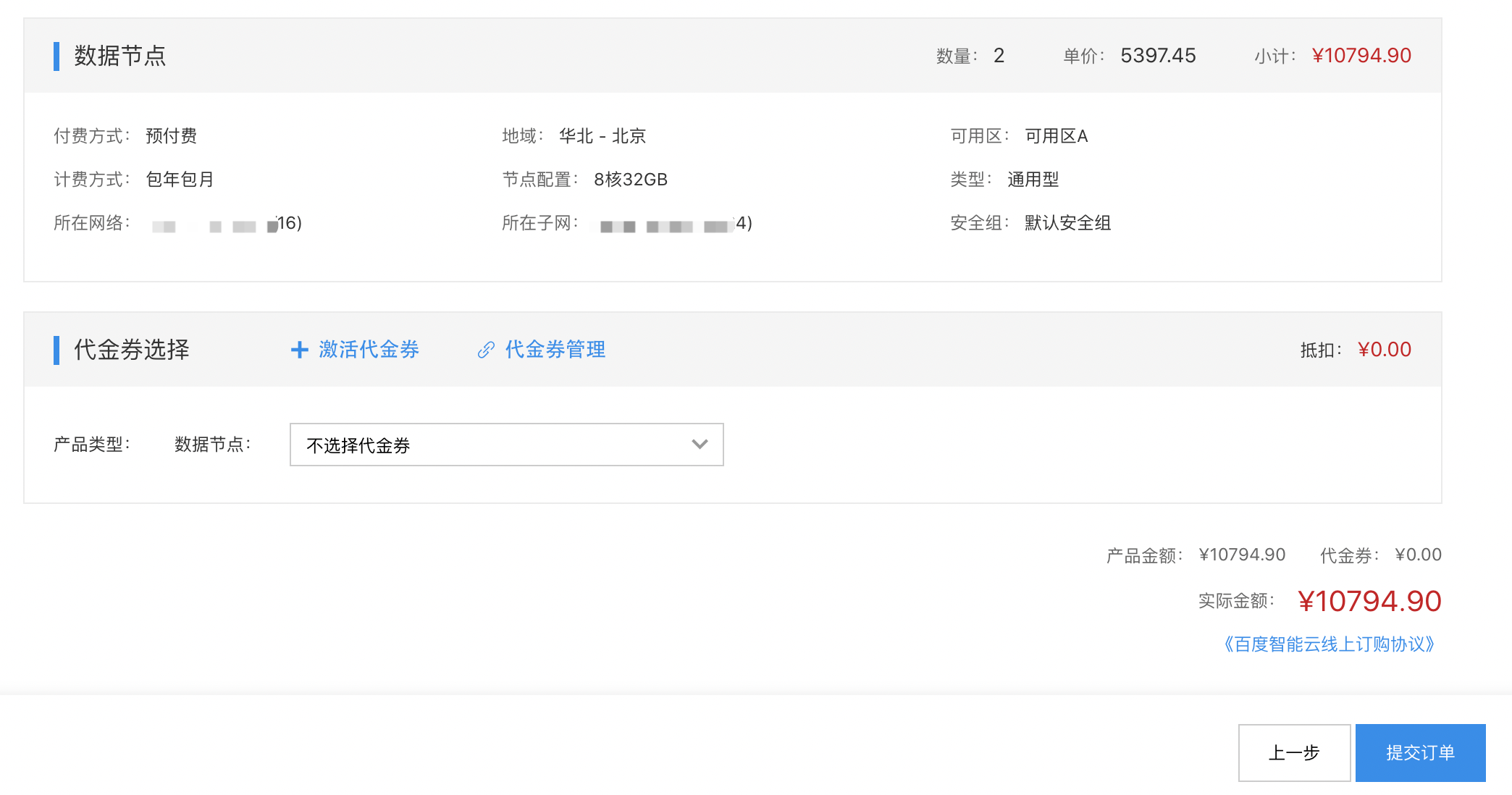Image resolution: width=1512 pixels, height=795 pixels.
Task: Click the 华北 - 北京 region value
Action: (602, 136)
